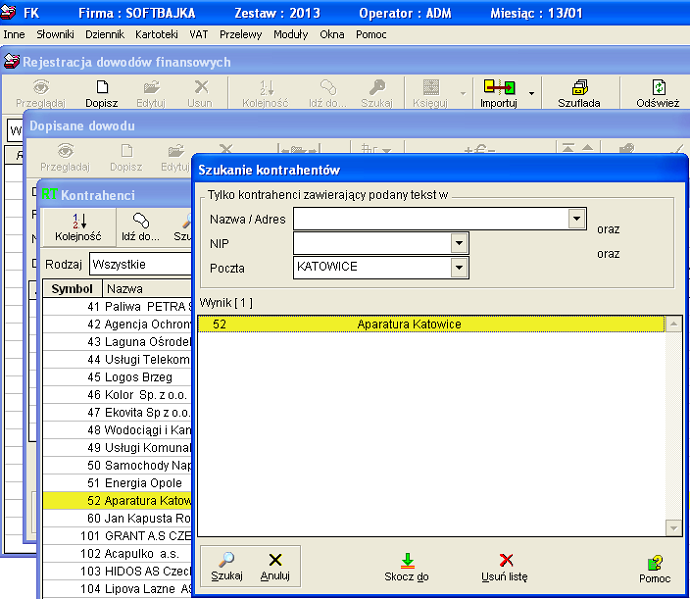Open Okna menu
Image resolution: width=690 pixels, height=599 pixels.
tap(332, 34)
